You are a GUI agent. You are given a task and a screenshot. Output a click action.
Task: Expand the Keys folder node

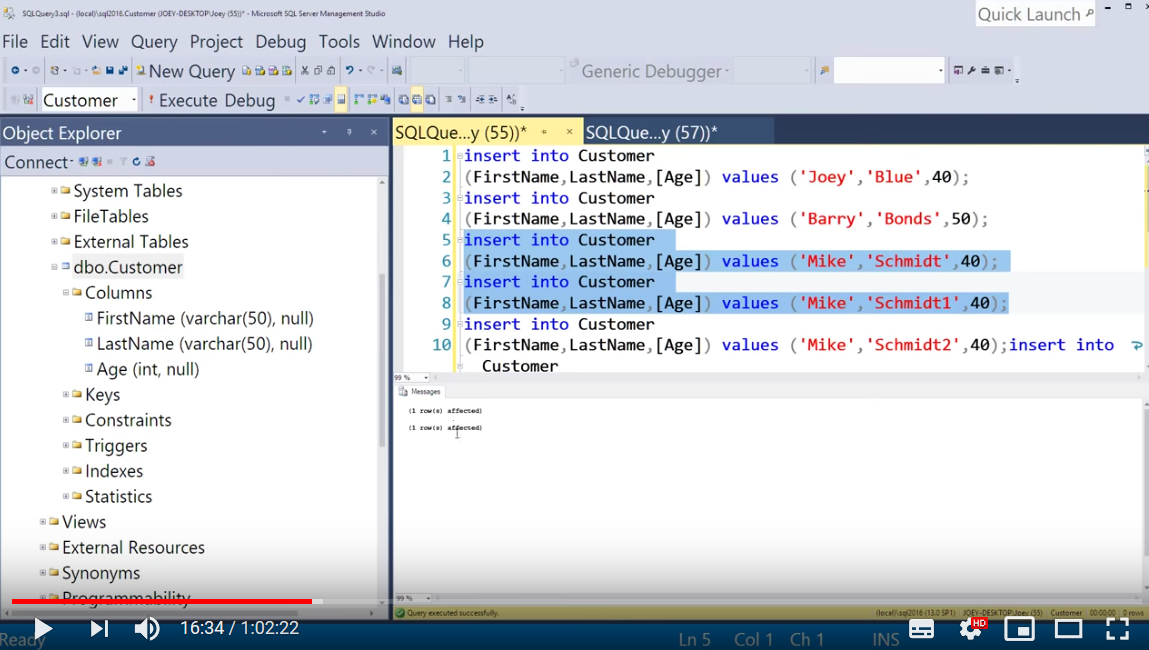(66, 394)
